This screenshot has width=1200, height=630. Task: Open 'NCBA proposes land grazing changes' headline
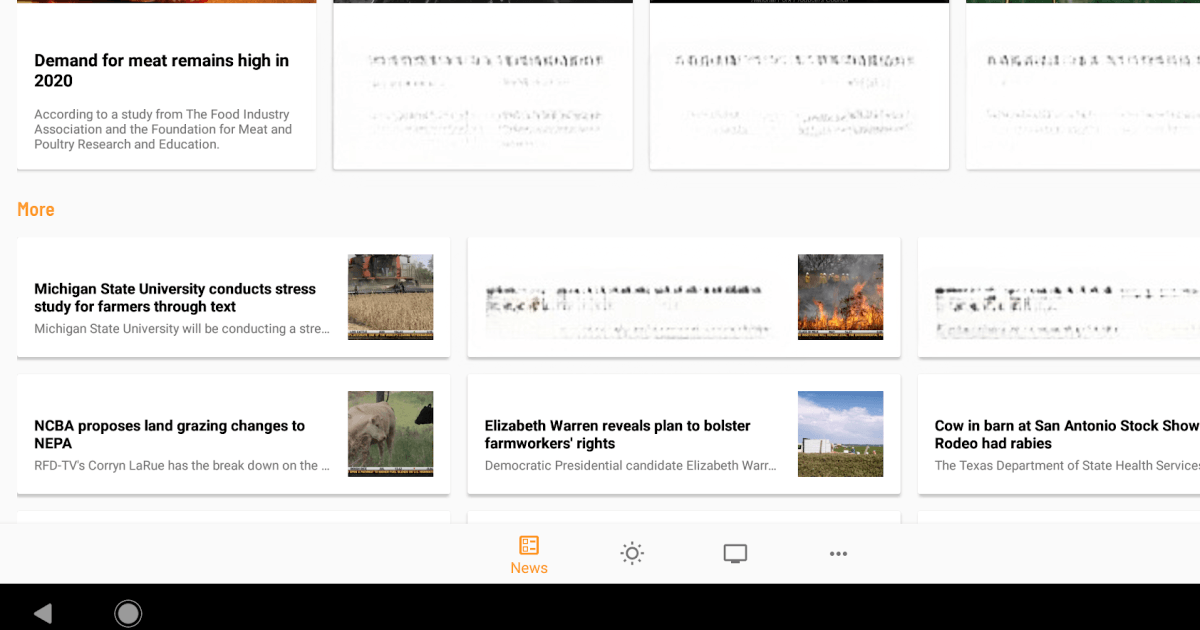pyautogui.click(x=169, y=434)
